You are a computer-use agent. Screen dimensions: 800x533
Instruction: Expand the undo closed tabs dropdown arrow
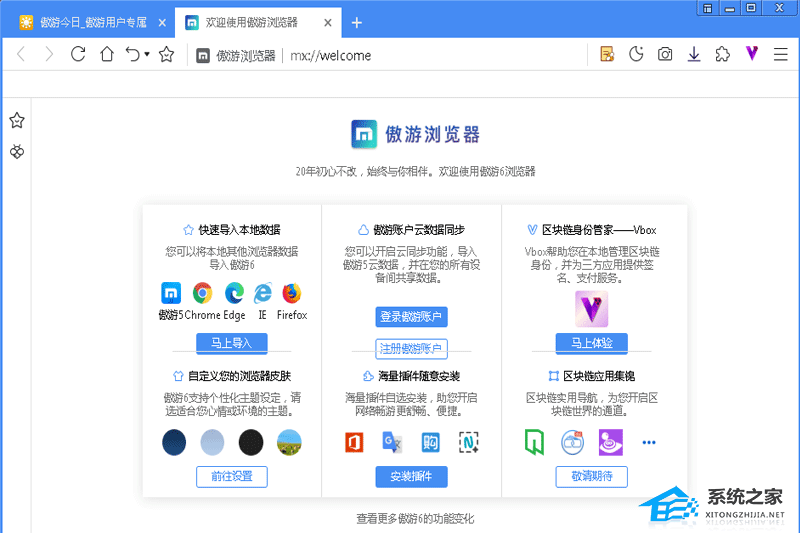(x=147, y=54)
